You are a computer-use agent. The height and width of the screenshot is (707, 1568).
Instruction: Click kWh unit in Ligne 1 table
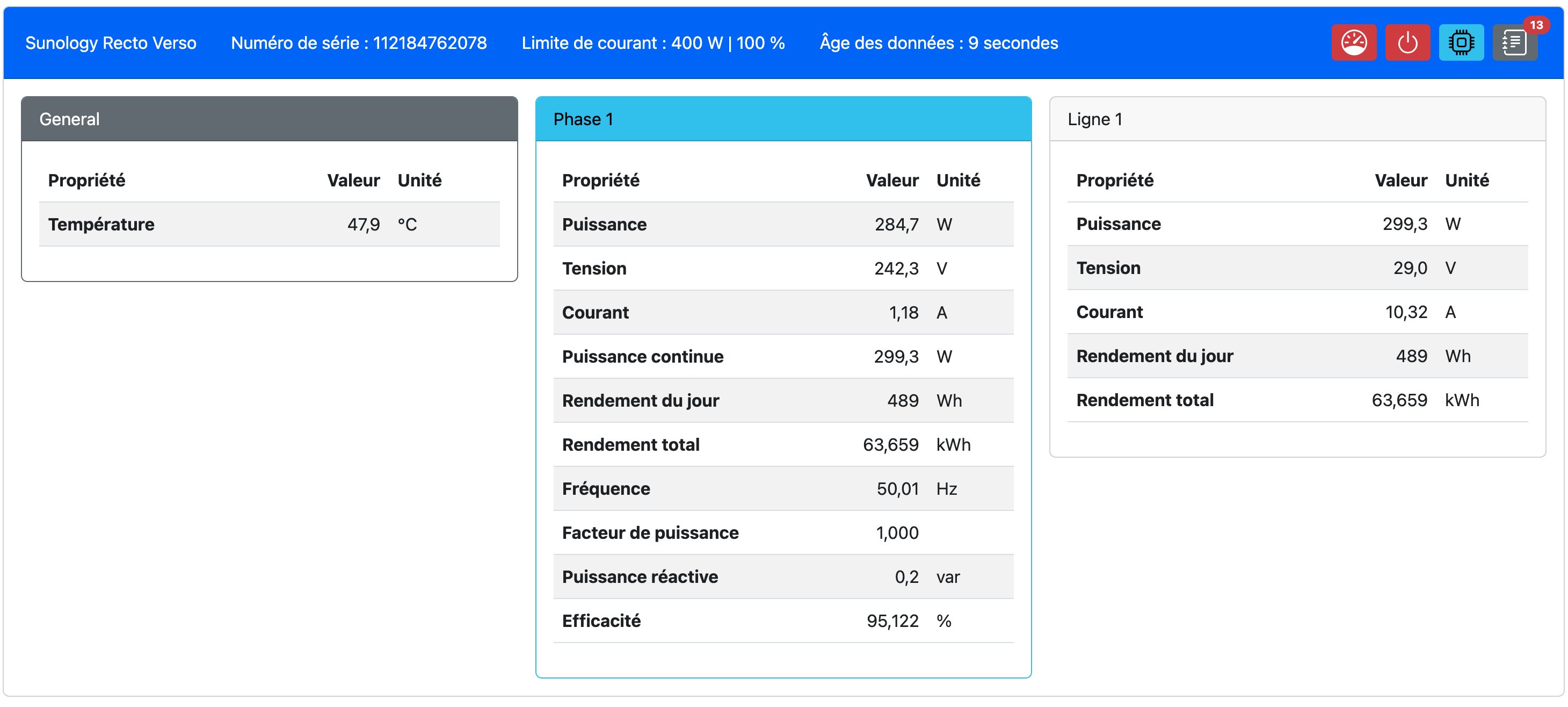point(1462,400)
